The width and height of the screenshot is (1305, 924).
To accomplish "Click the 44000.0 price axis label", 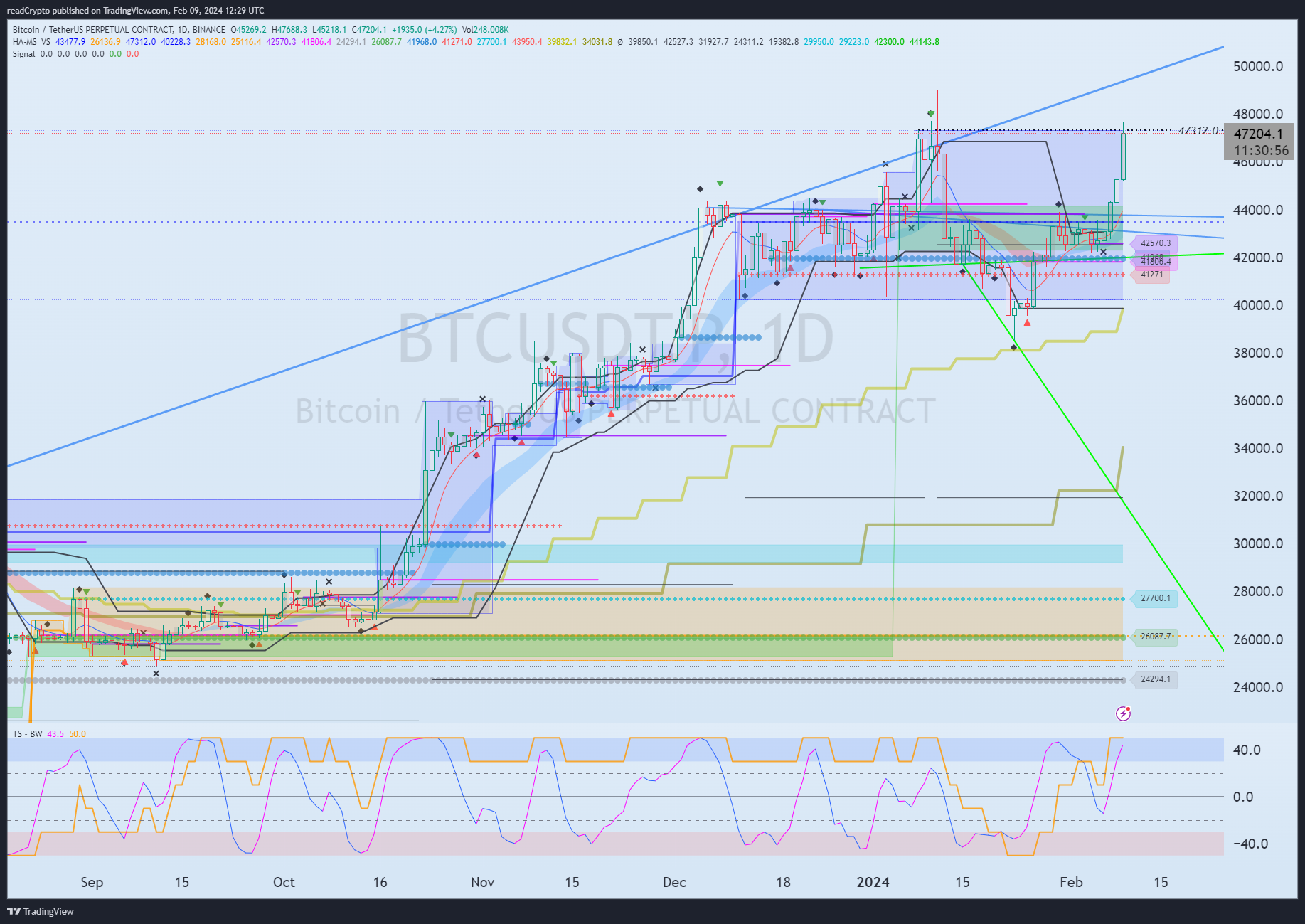I will [1258, 210].
